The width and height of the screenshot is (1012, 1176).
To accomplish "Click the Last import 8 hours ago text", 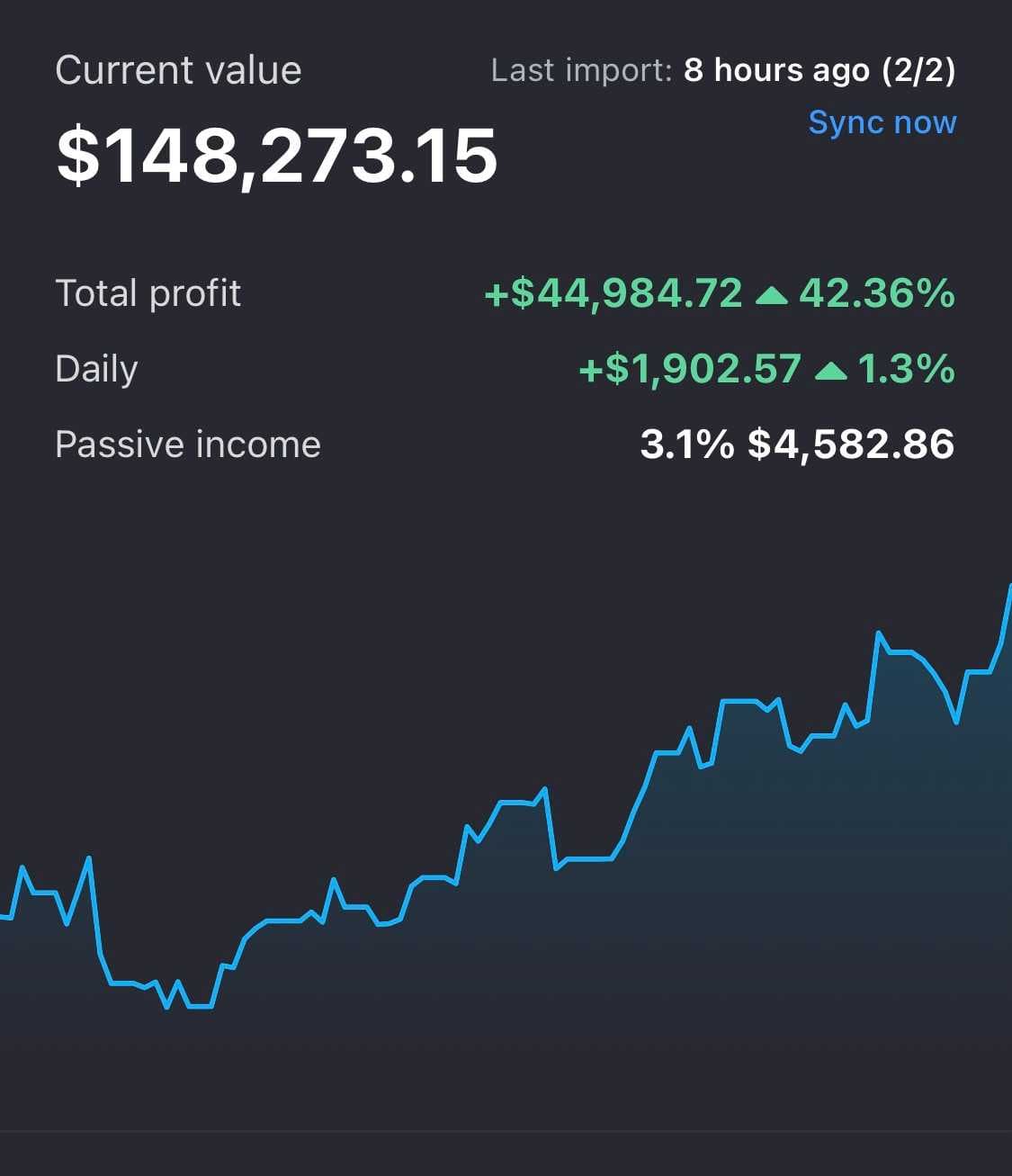I will coord(680,70).
